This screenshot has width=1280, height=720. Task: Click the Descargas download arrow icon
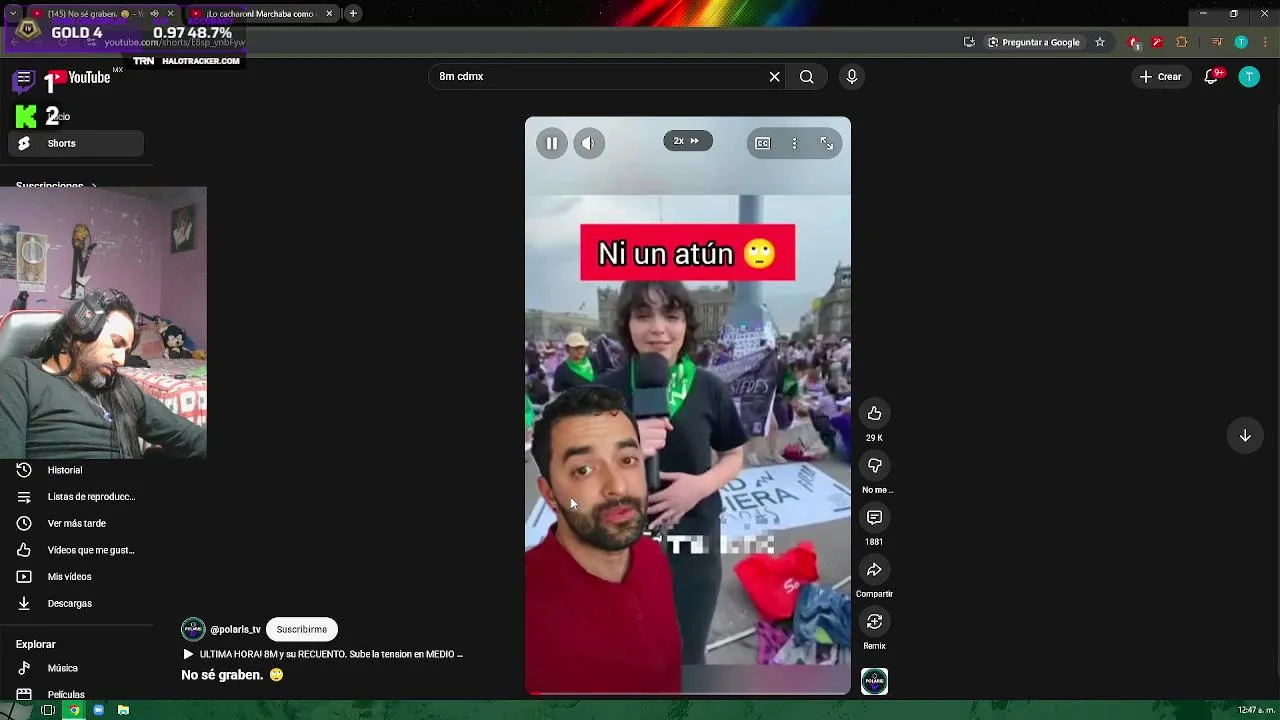(24, 604)
